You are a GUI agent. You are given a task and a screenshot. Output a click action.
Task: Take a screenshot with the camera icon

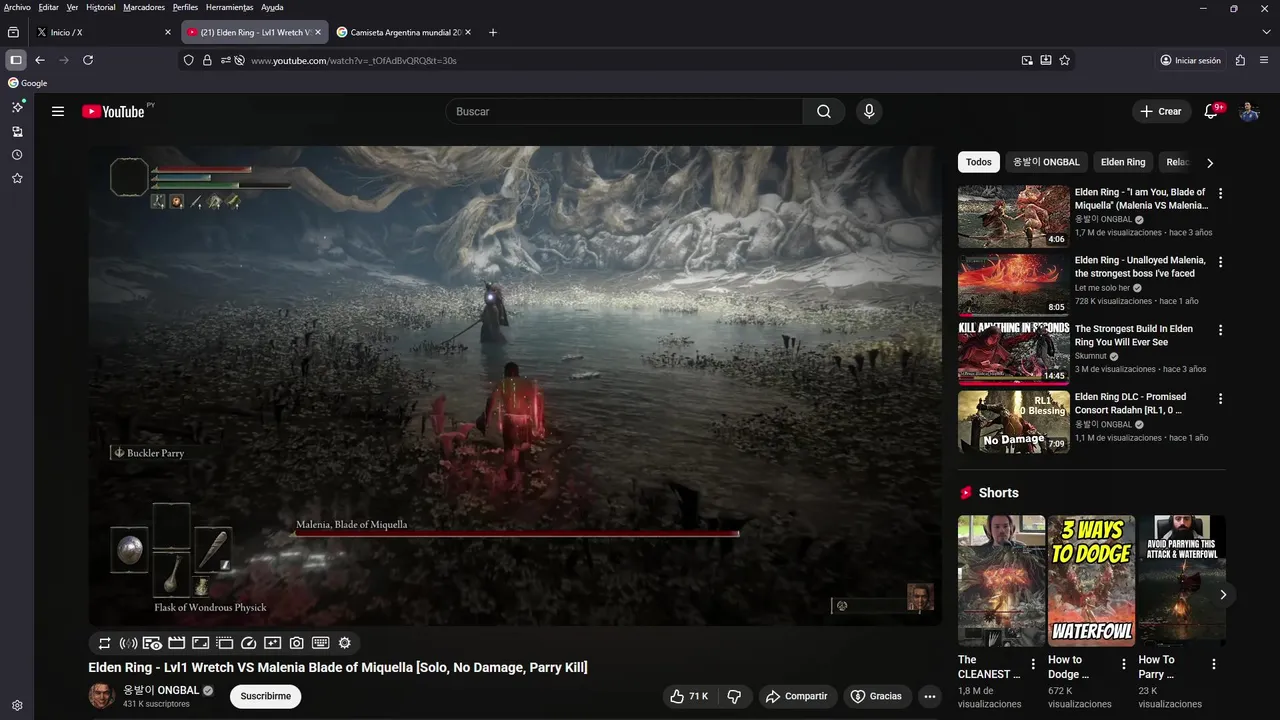[x=297, y=643]
